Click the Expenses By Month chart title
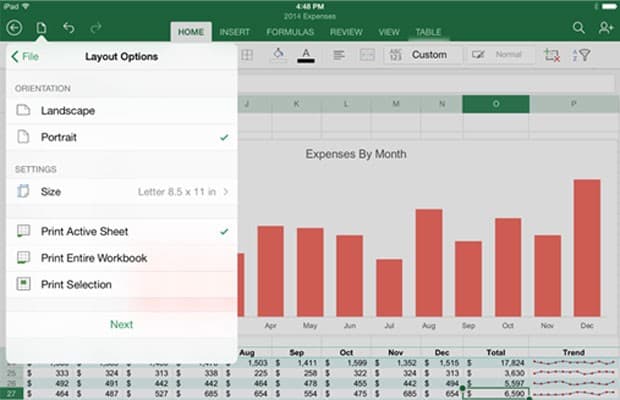Screen dimensions: 620x400 pyautogui.click(x=356, y=154)
